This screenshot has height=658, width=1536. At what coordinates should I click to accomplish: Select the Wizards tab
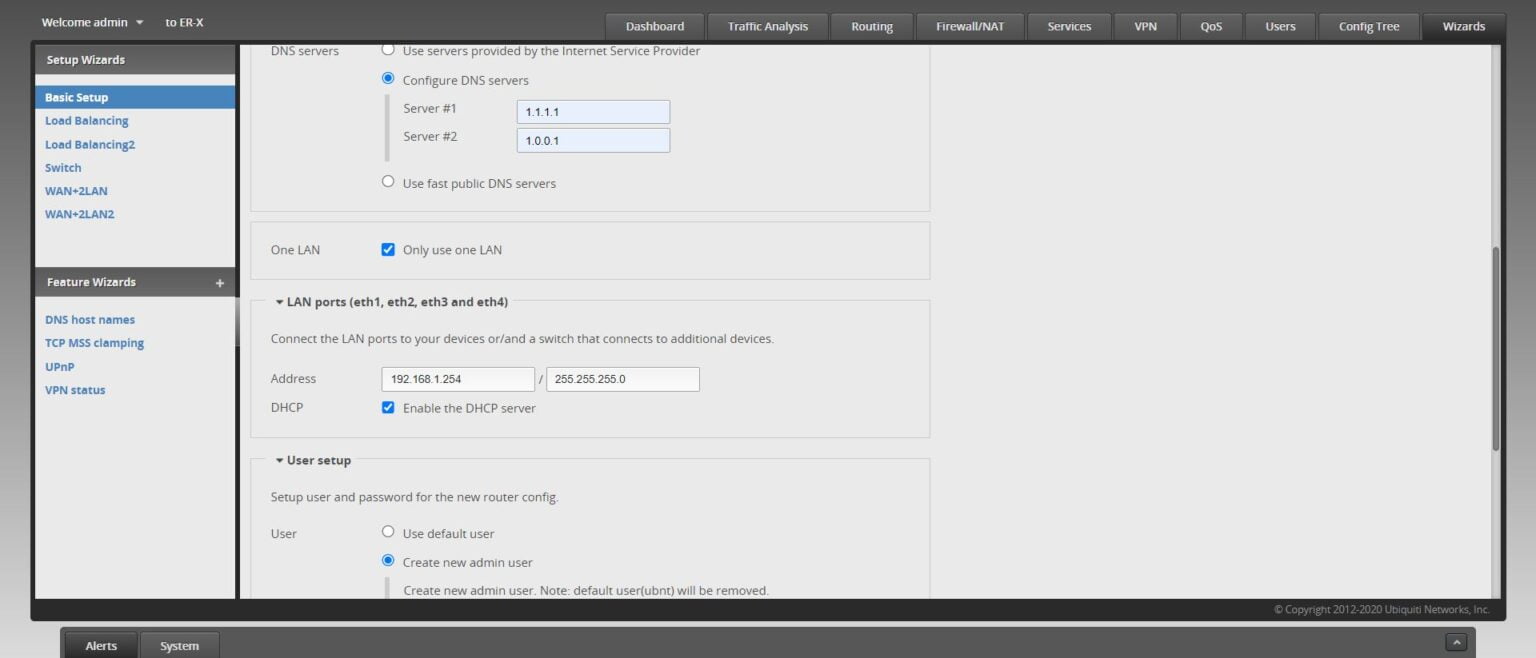click(x=1463, y=27)
